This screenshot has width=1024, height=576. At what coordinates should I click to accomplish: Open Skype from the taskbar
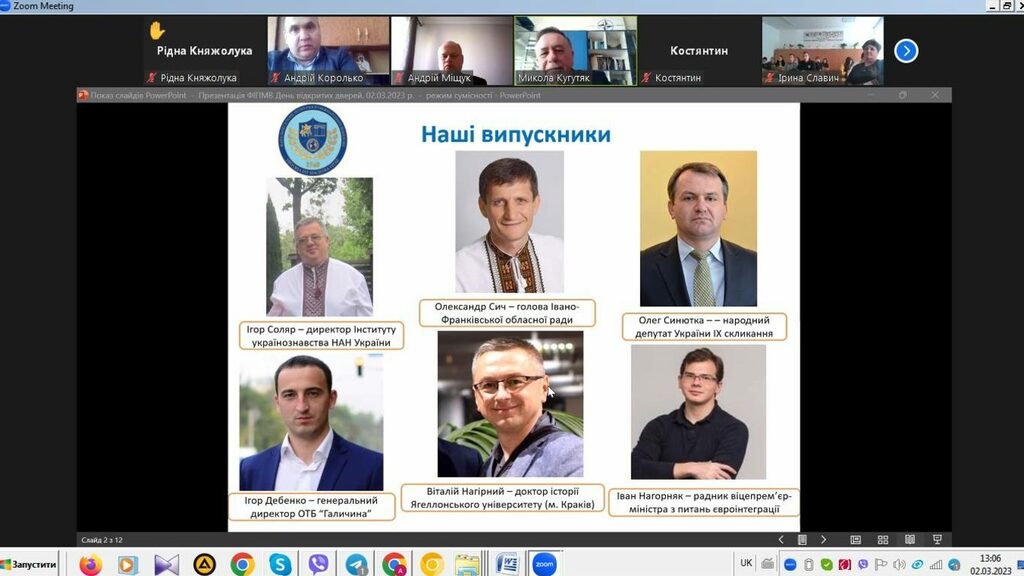point(280,564)
